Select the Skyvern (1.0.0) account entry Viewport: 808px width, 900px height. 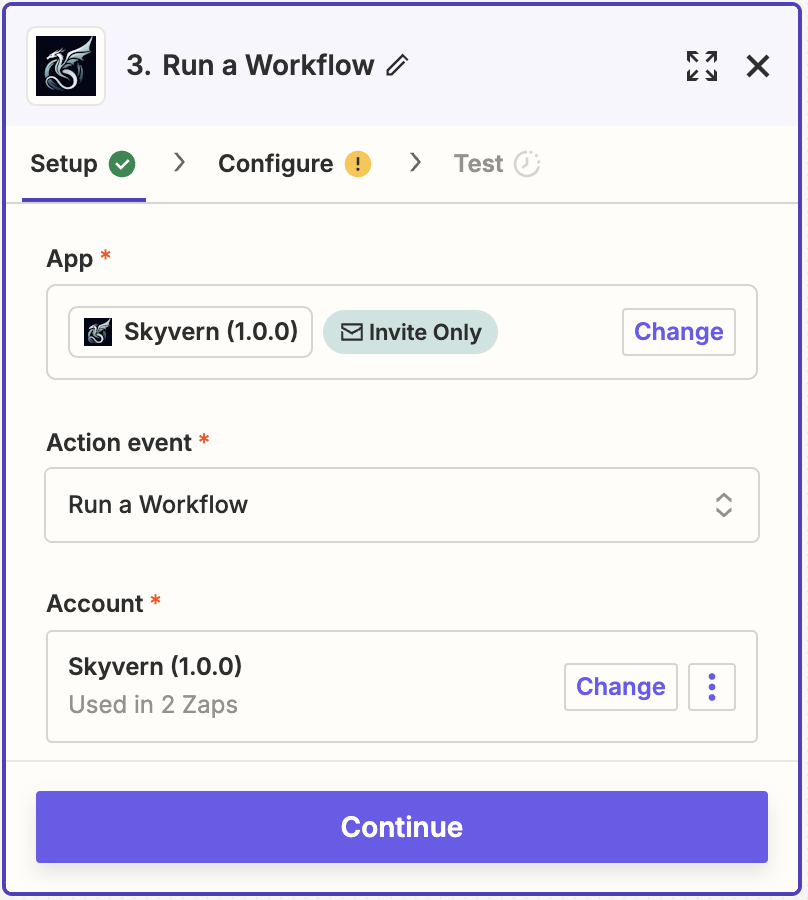click(x=155, y=666)
